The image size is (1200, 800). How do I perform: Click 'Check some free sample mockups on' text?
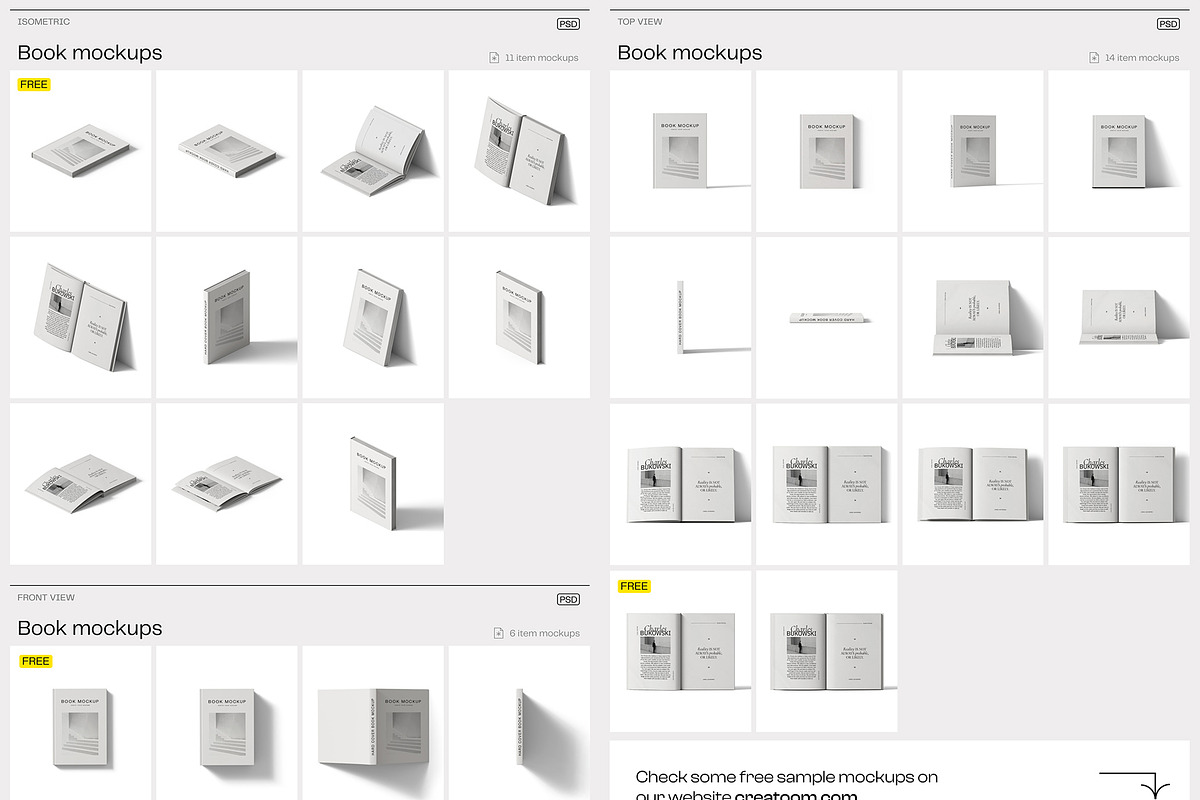click(787, 777)
